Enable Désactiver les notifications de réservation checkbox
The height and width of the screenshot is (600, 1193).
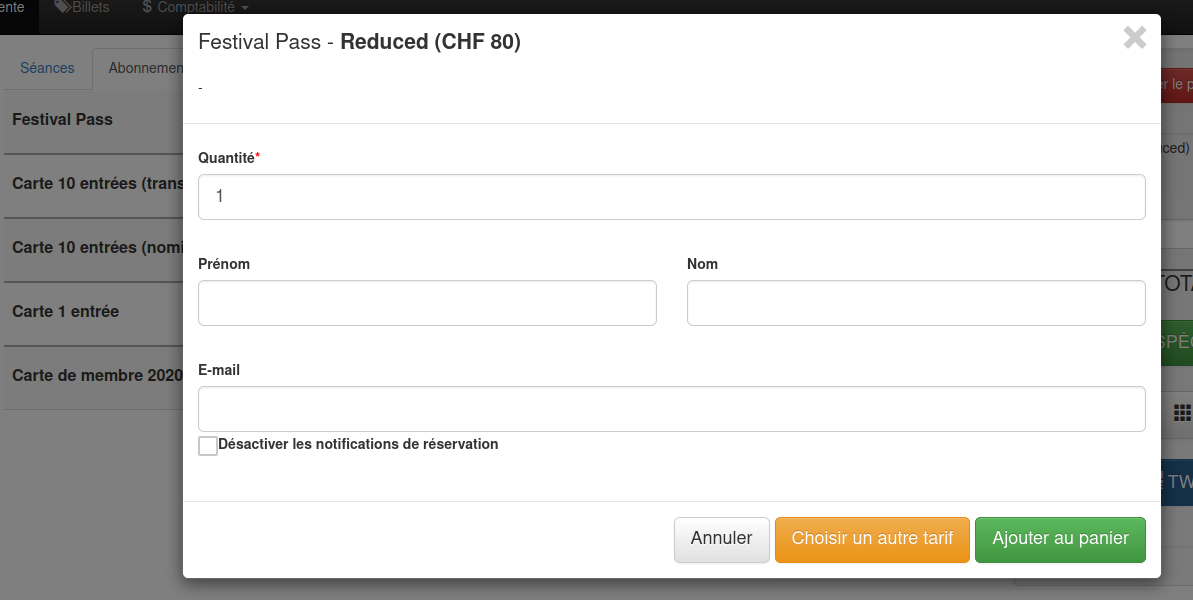tap(208, 446)
